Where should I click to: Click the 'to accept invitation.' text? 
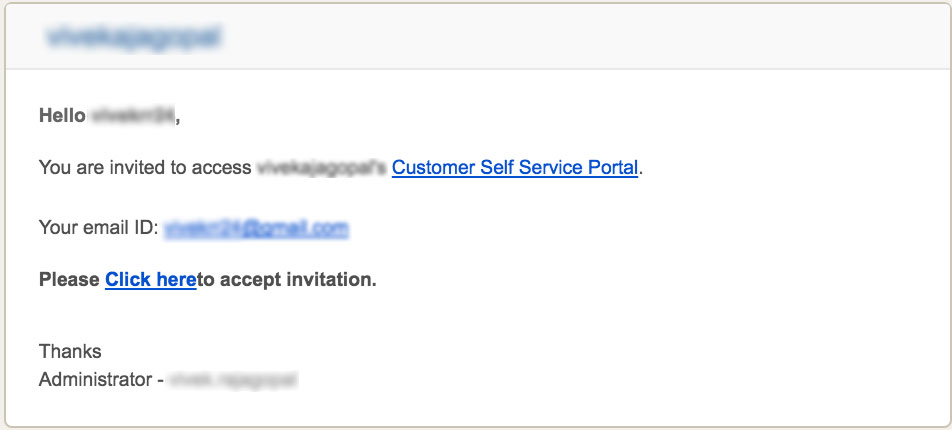pyautogui.click(x=287, y=279)
